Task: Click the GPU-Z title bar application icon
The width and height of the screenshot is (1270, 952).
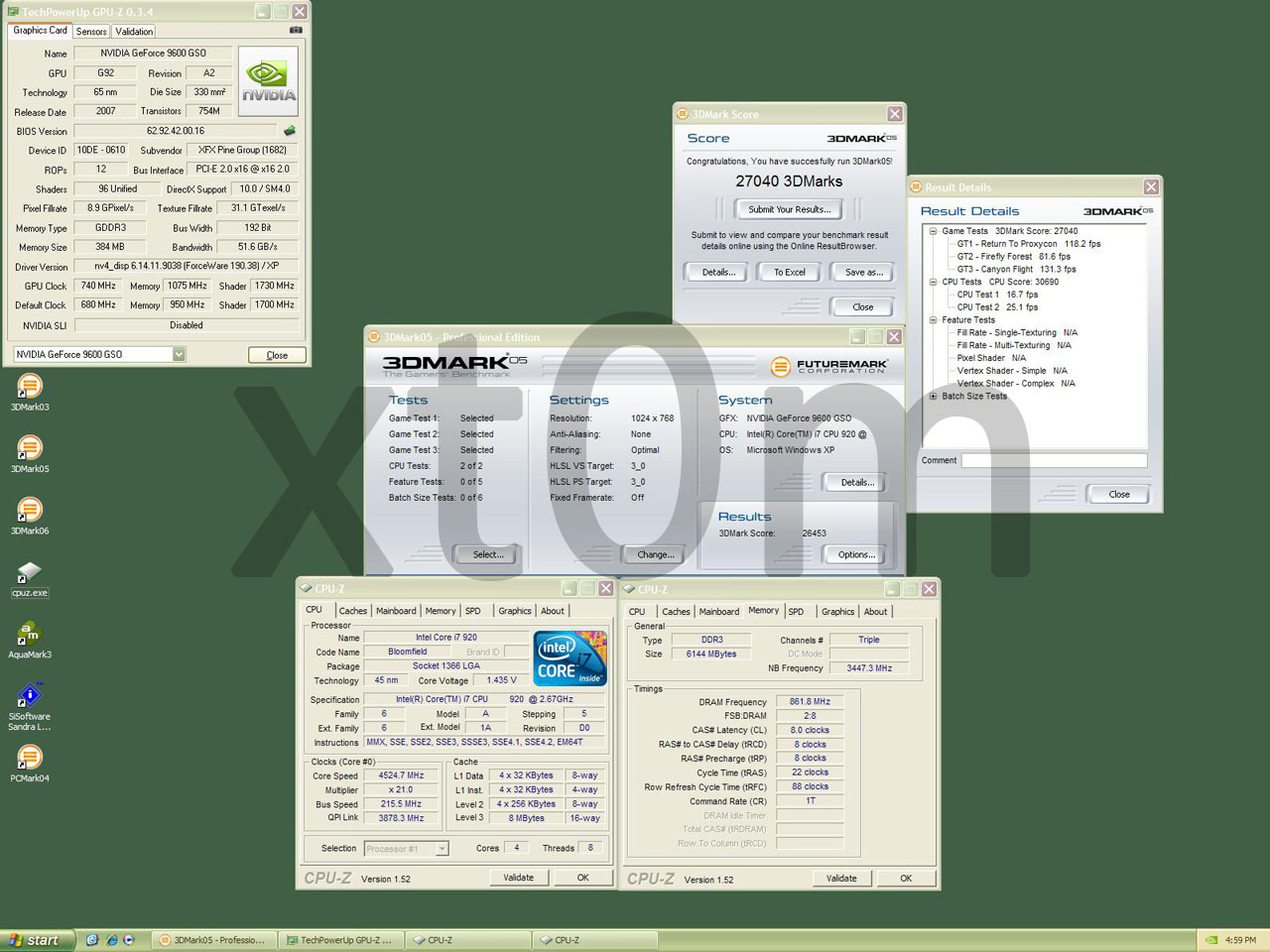Action: [x=13, y=12]
